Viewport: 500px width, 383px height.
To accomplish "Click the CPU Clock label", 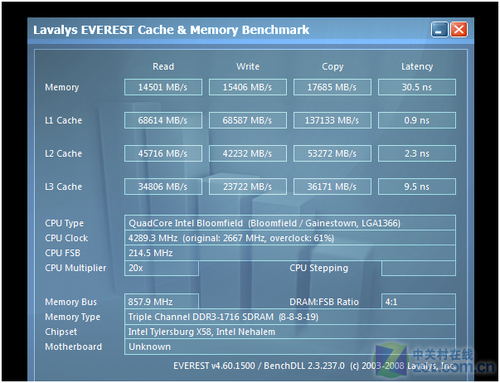I will [66, 238].
